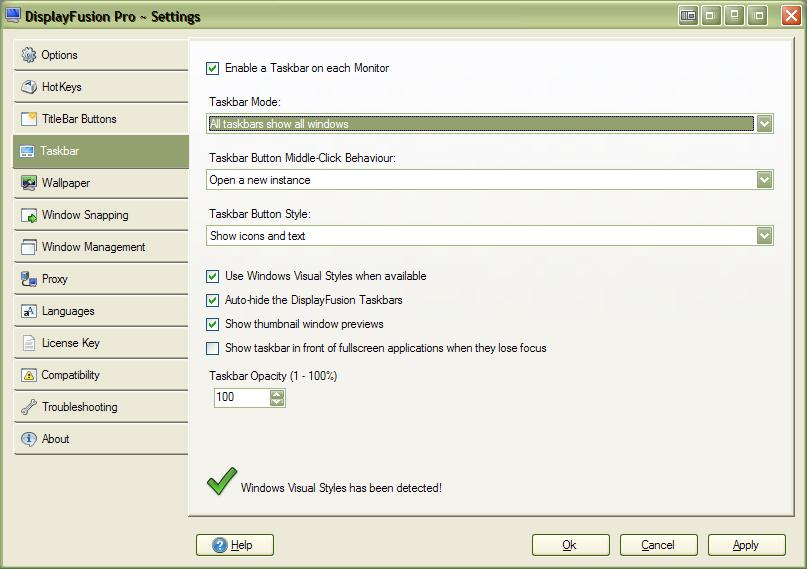Click the Proxy network icon

[x=28, y=279]
